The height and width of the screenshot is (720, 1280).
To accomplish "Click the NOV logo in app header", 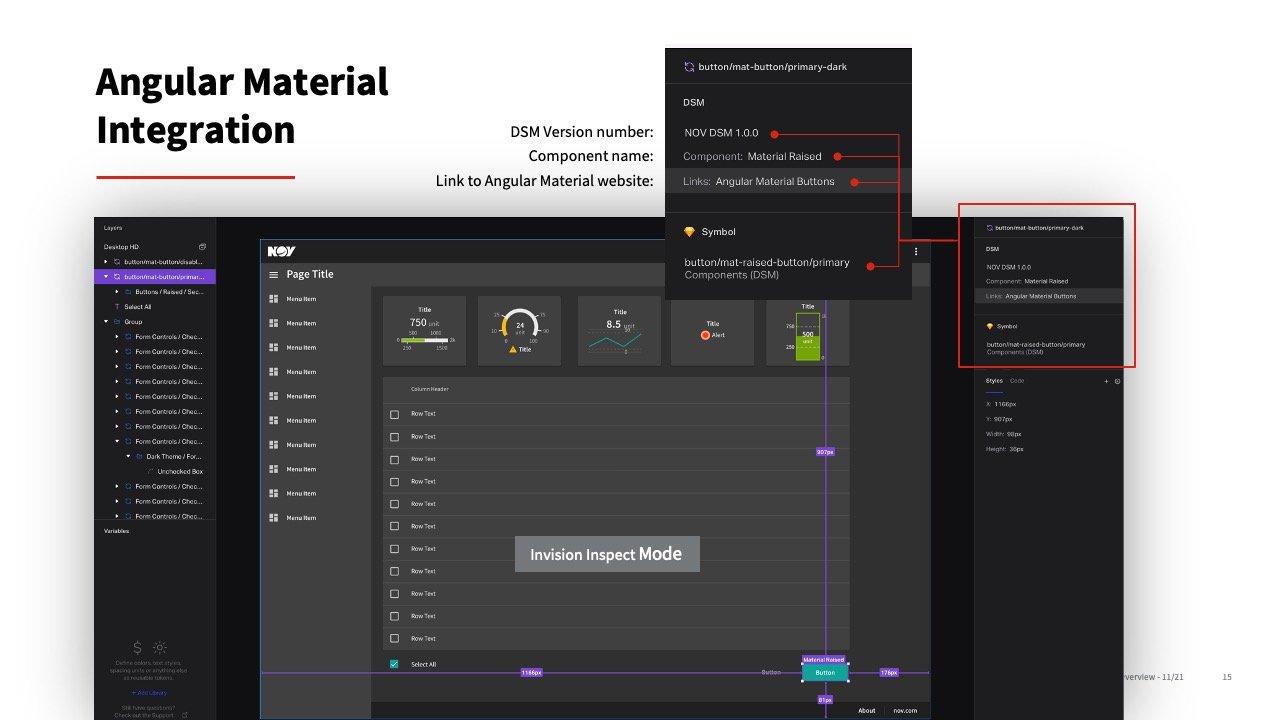I will coord(281,251).
